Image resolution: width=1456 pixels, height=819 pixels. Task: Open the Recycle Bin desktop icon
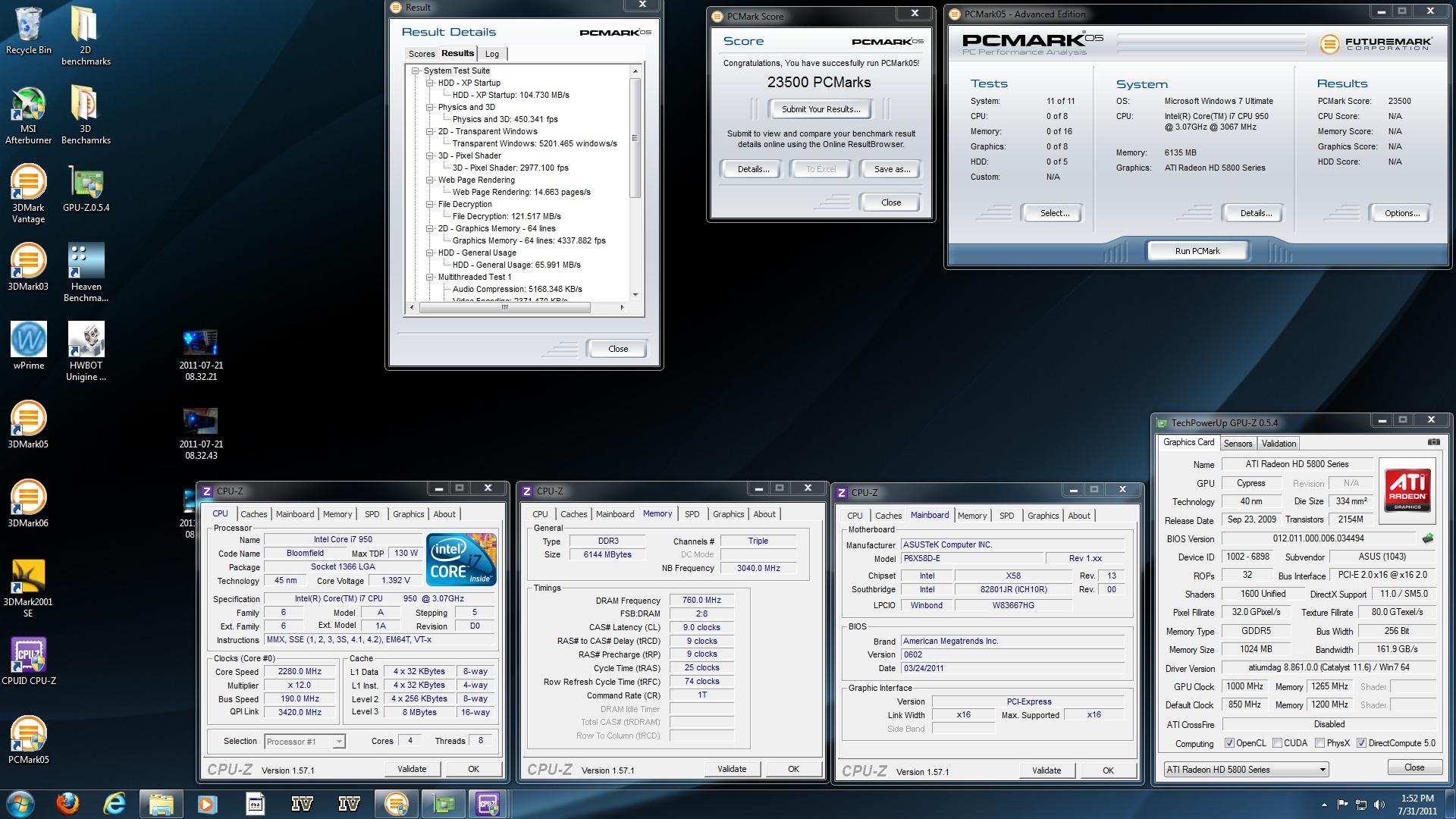(28, 30)
